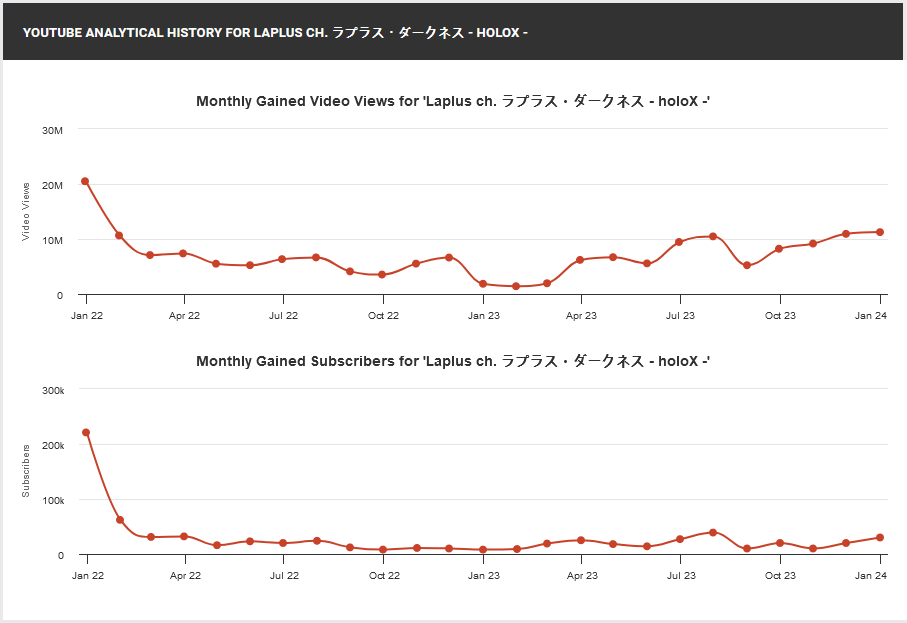Click the Oct 22 Subscribers data point

(x=383, y=550)
